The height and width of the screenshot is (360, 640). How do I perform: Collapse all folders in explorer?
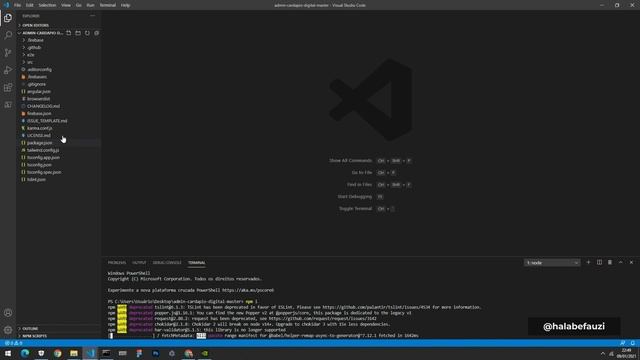click(97, 33)
